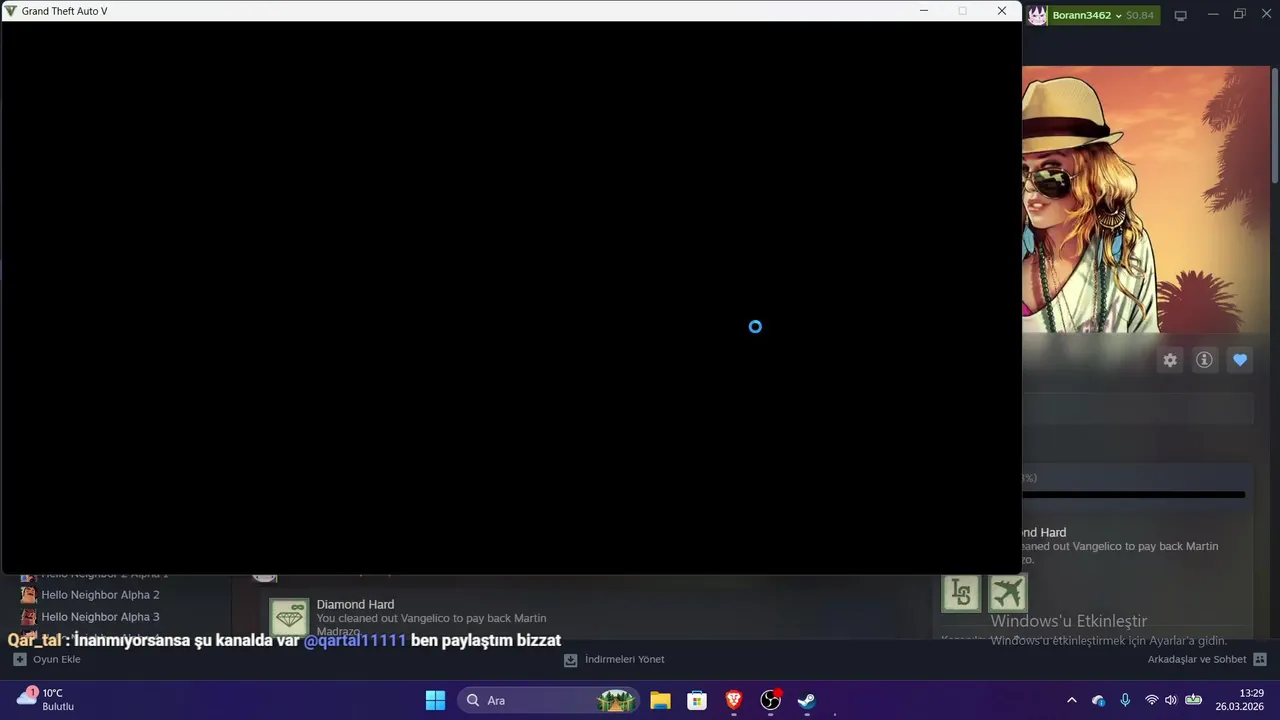
Task: Expand the Borann3462 account dropdown
Action: (1086, 15)
